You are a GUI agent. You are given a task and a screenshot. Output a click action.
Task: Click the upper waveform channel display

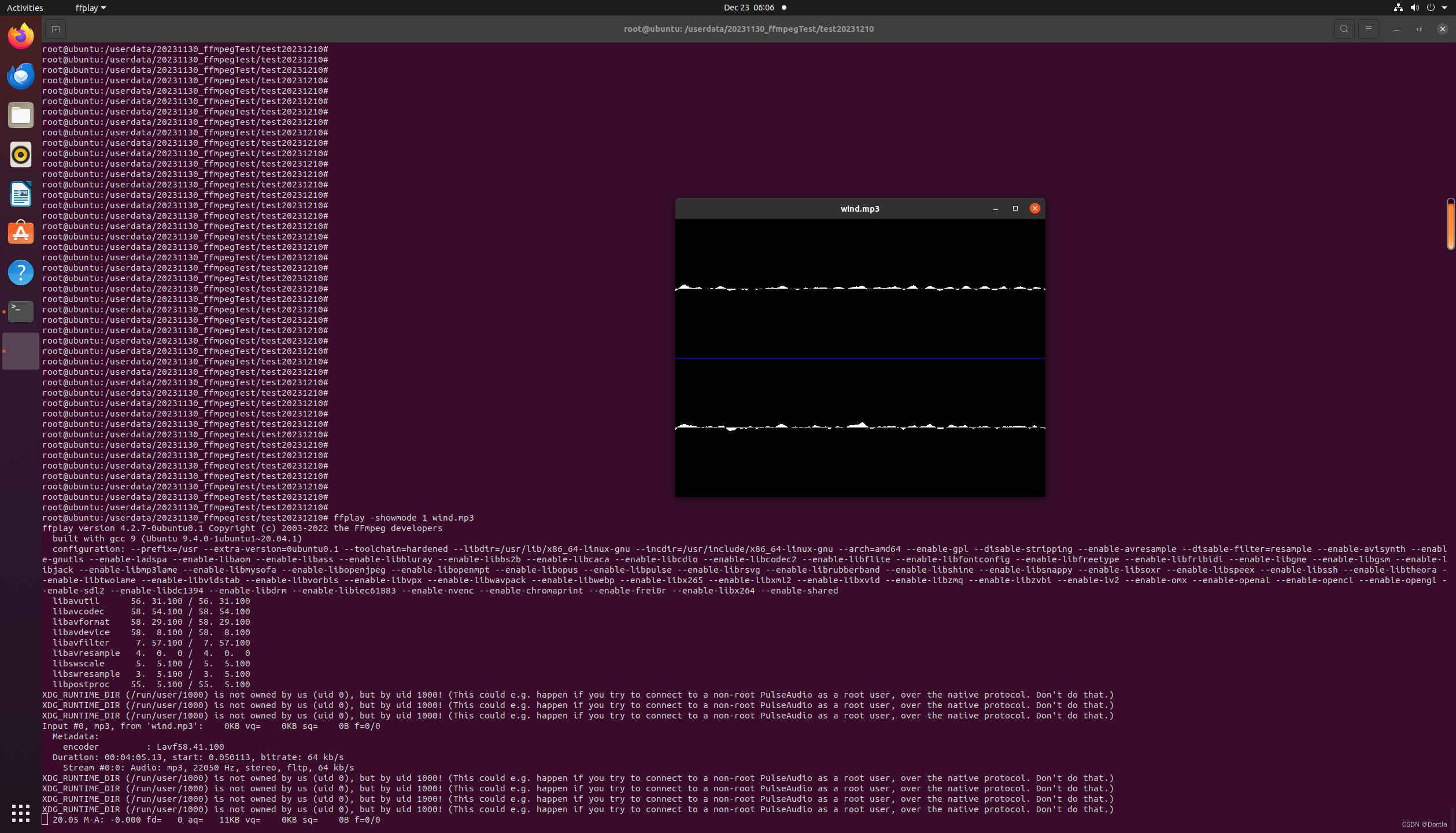860,288
